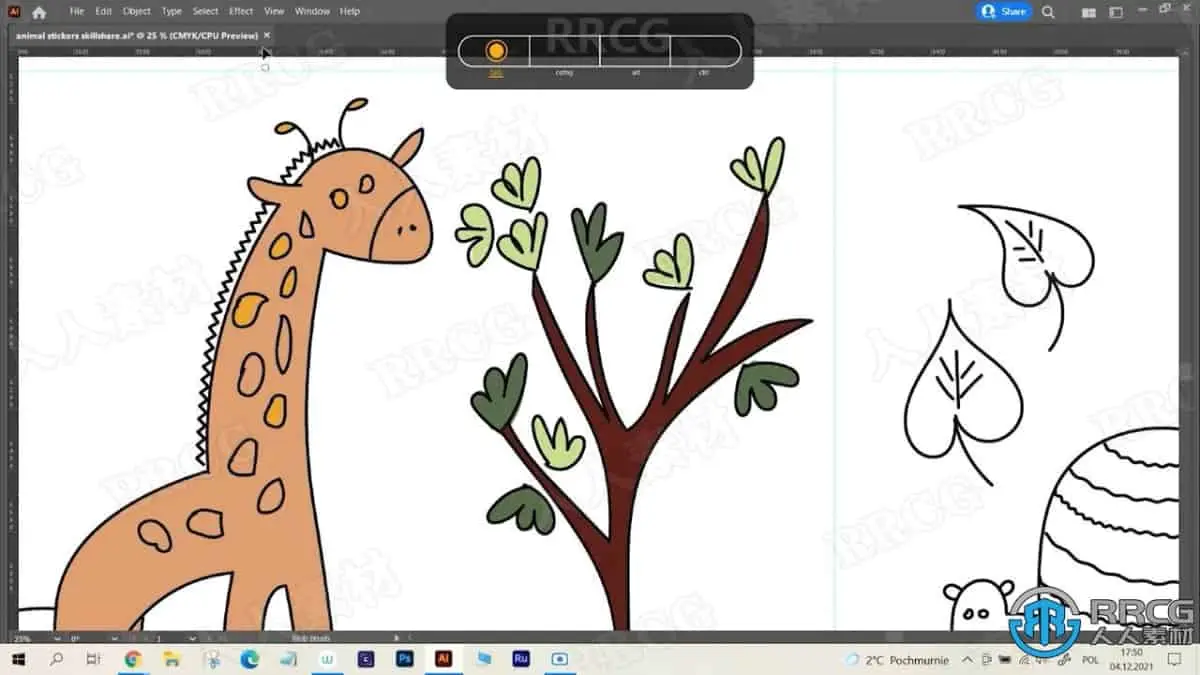Viewport: 1200px width, 675px height.
Task: Open the Photoshop taskbar icon
Action: tap(405, 659)
